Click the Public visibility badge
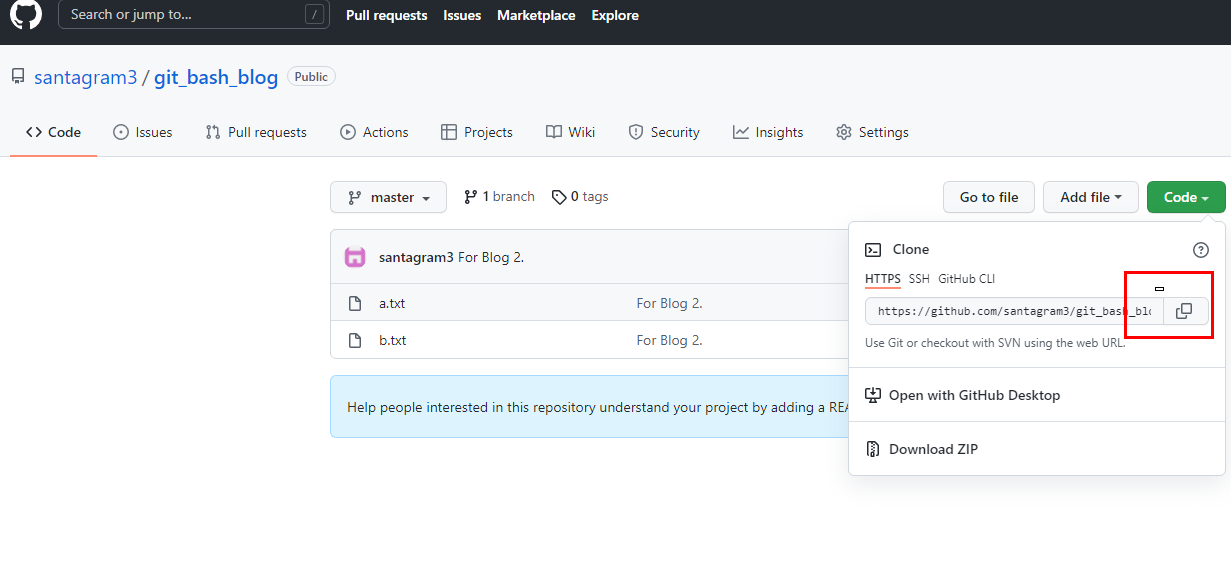 pos(311,76)
